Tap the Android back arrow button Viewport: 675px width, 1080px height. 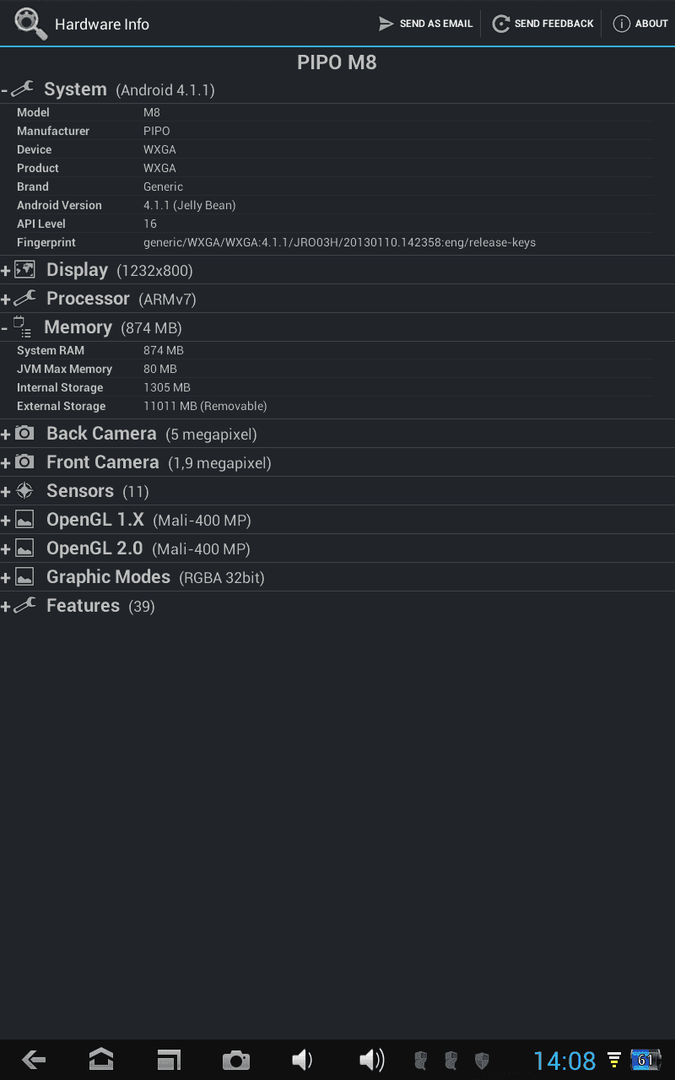coord(33,1059)
